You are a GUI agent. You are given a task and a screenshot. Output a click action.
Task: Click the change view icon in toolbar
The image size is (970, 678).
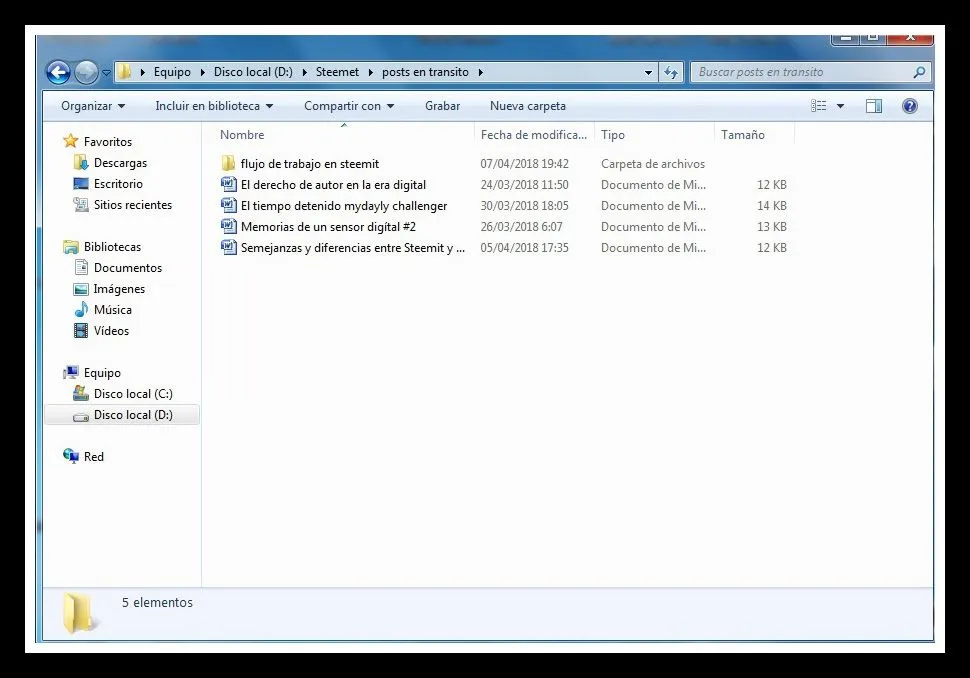tap(819, 106)
